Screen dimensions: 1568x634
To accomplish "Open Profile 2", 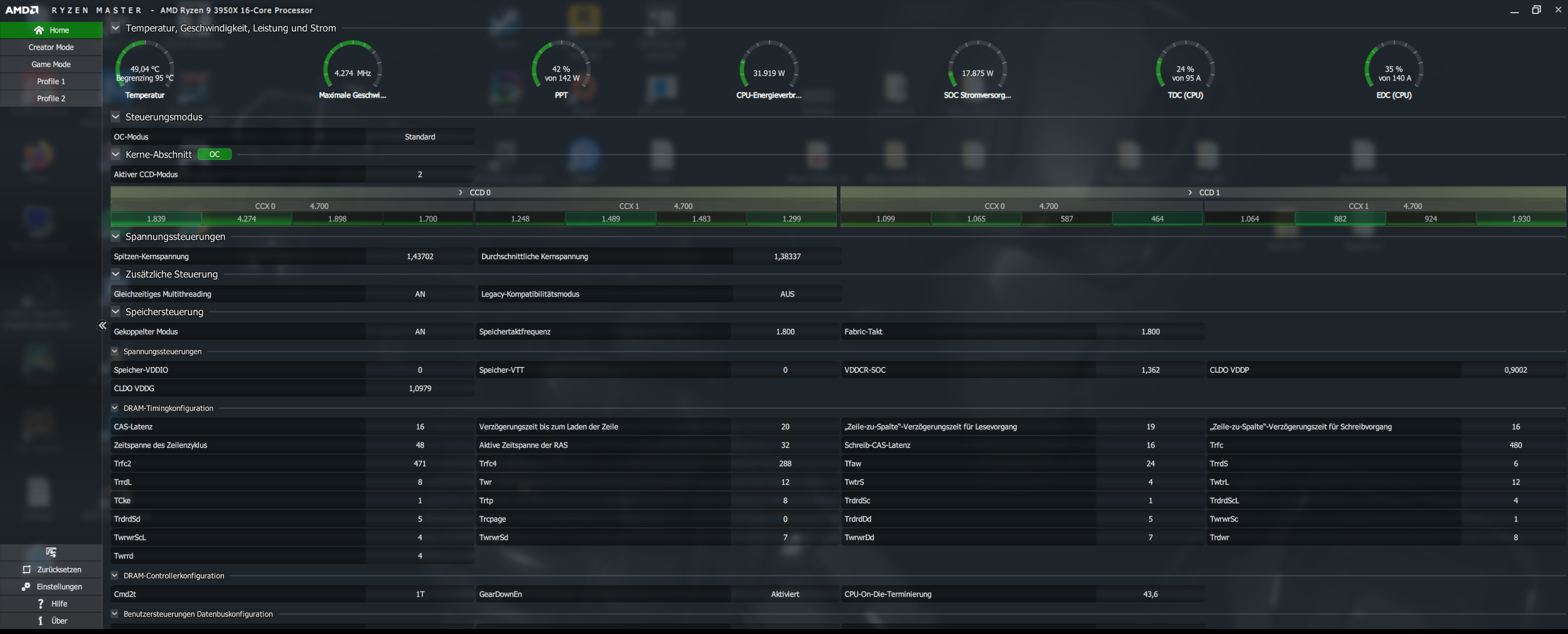I will 51,98.
